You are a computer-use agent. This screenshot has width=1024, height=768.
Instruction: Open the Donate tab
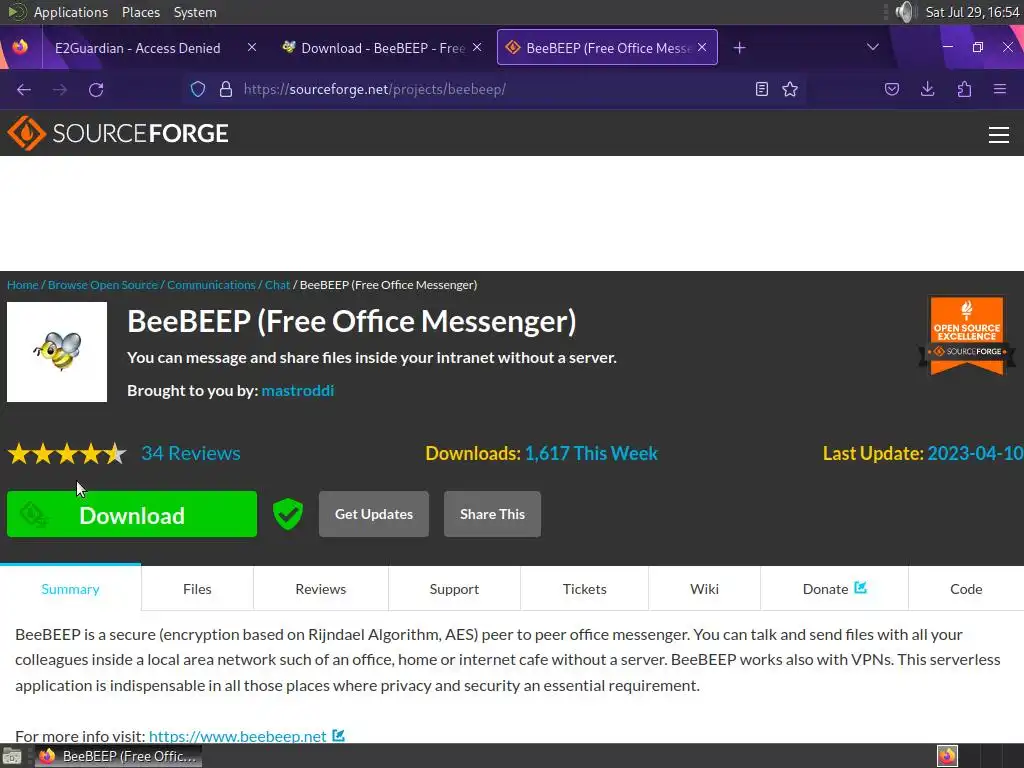[834, 588]
